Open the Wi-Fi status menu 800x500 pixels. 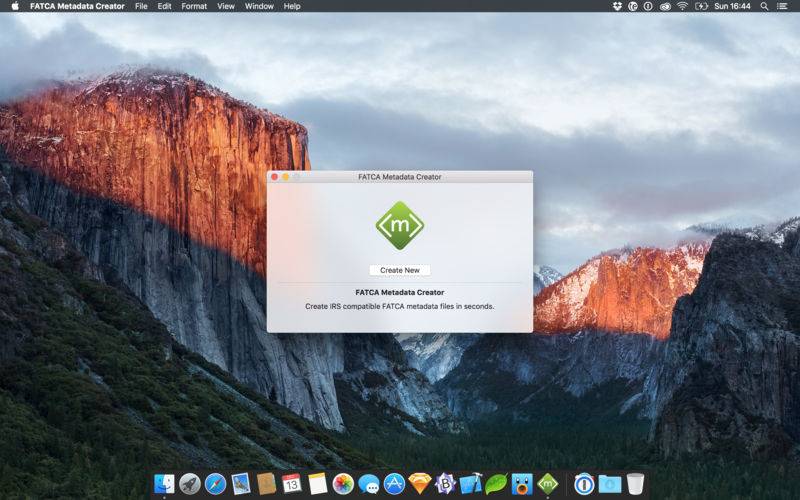click(x=682, y=6)
